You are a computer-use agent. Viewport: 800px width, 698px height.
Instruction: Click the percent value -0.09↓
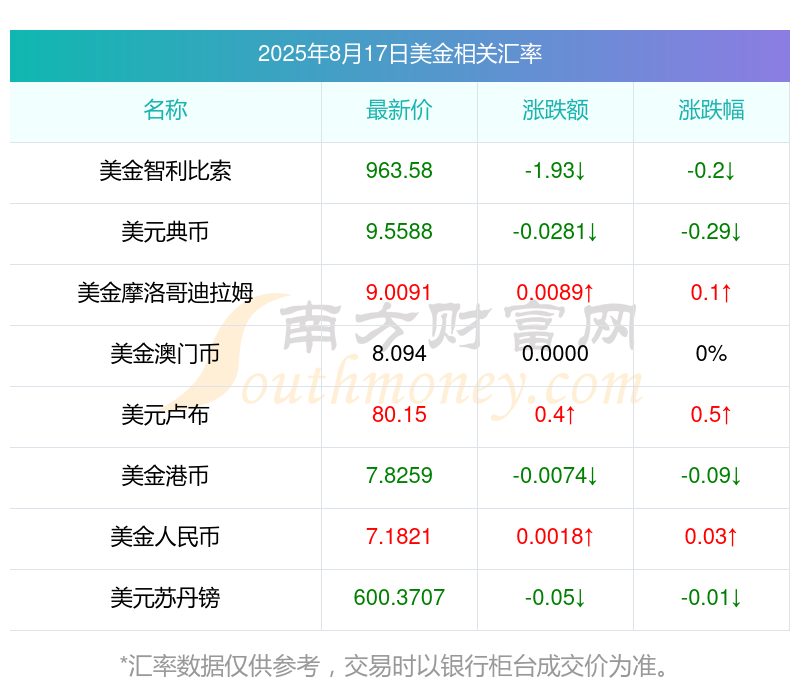click(x=711, y=476)
